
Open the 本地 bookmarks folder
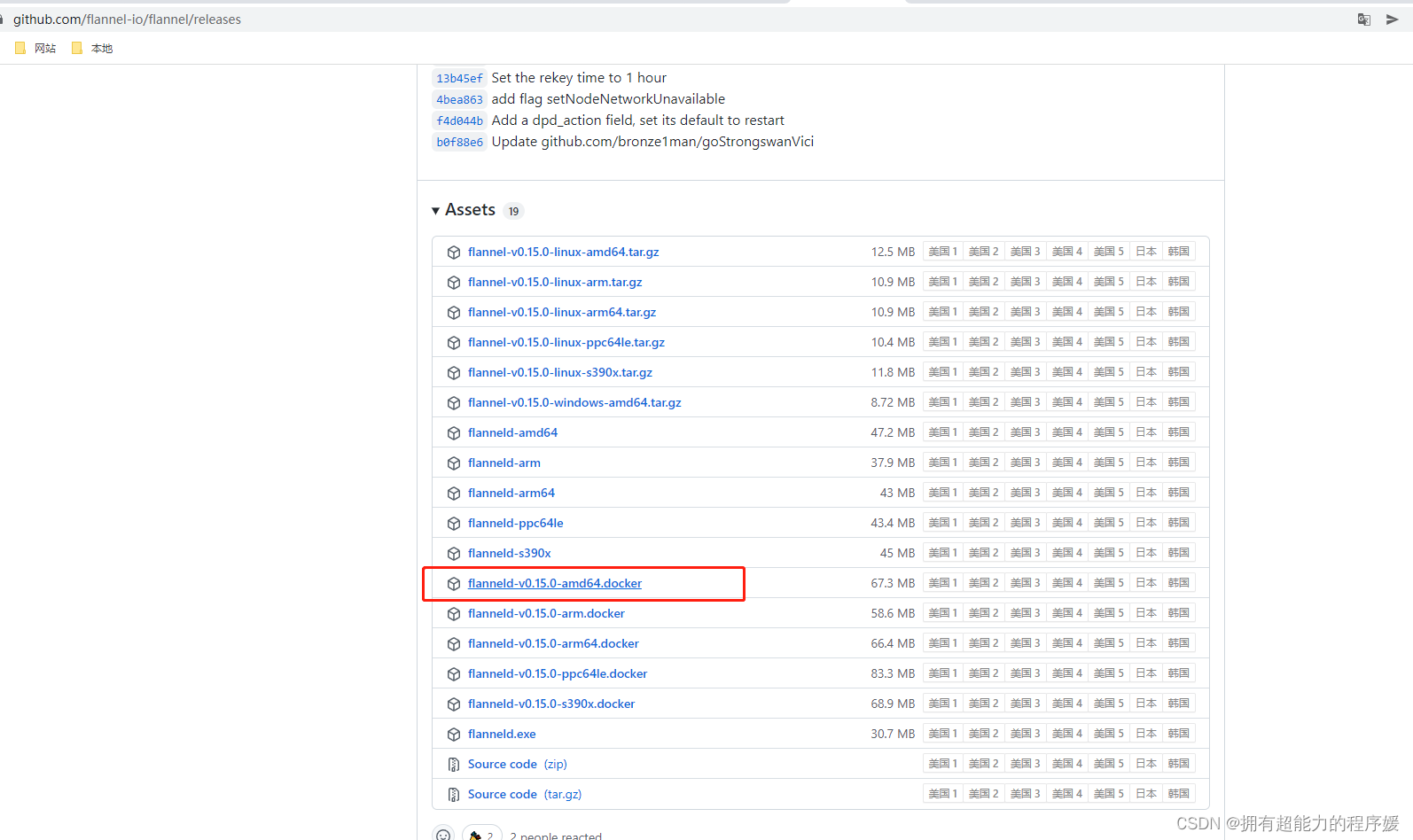tap(92, 48)
